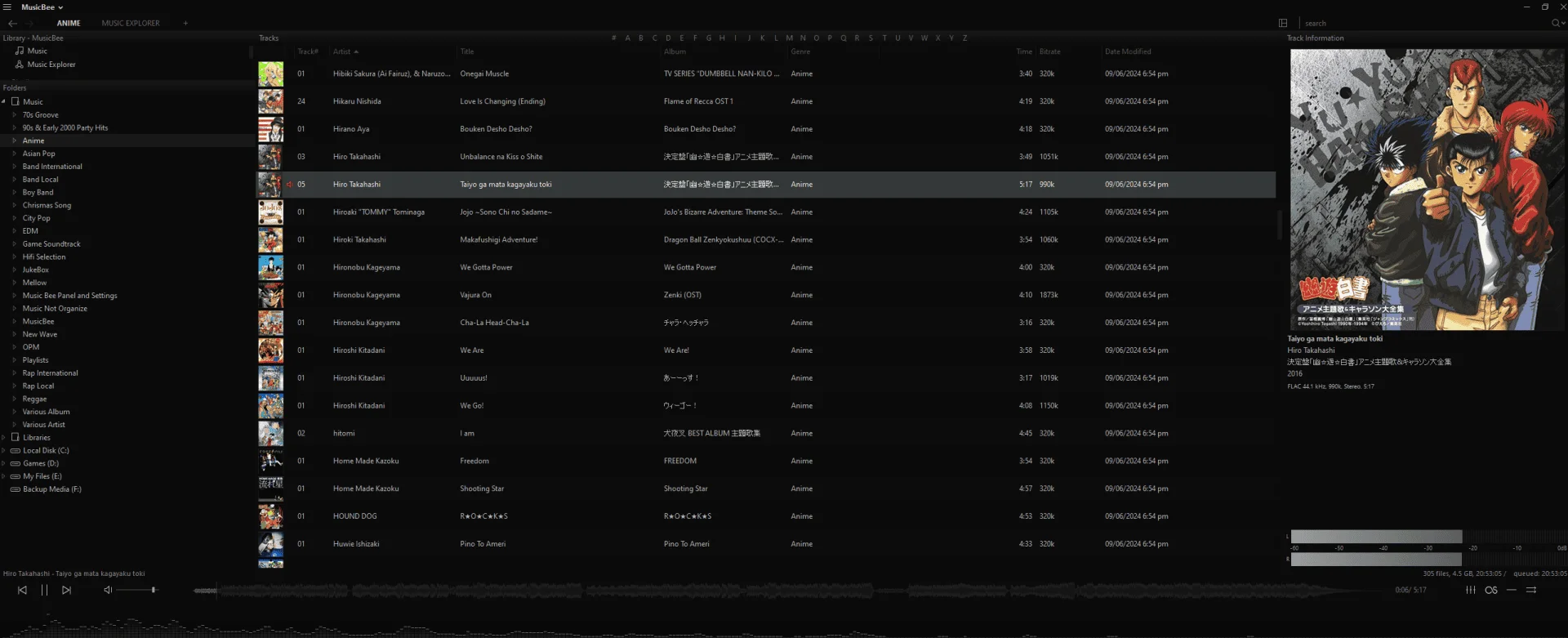
Task: Sort by Album column header
Action: 675,51
